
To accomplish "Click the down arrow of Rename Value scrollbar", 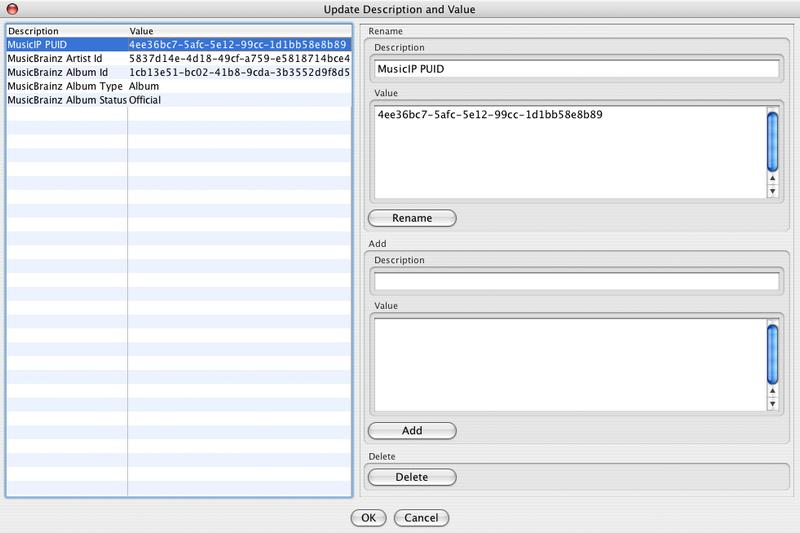I will pos(772,191).
